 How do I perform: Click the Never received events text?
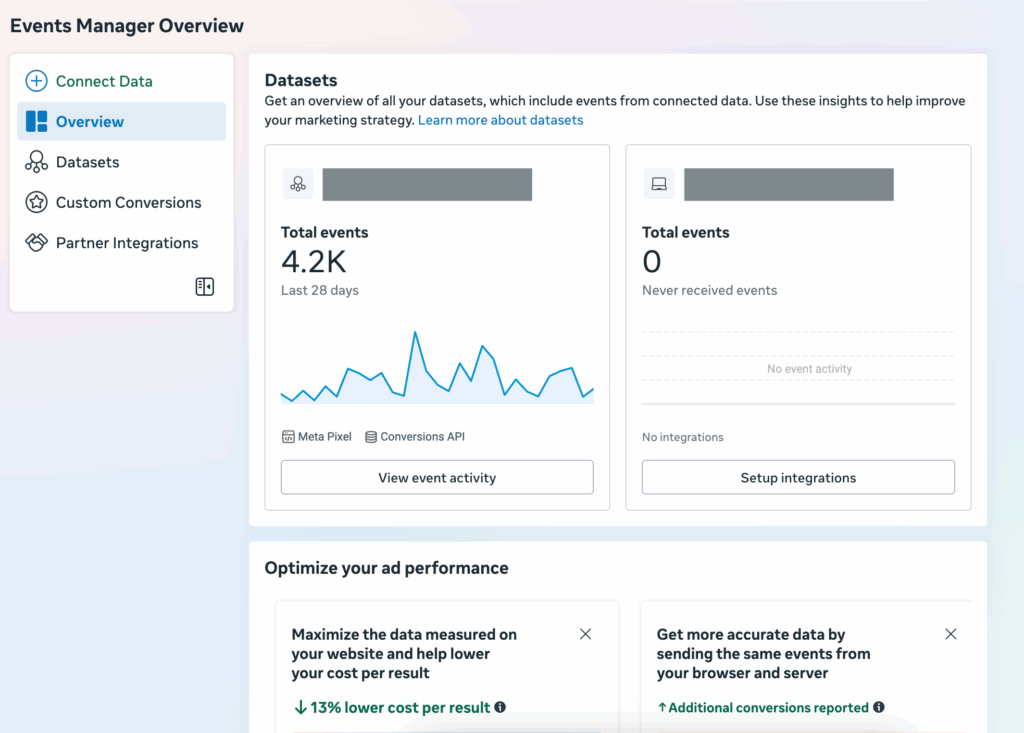pos(709,291)
